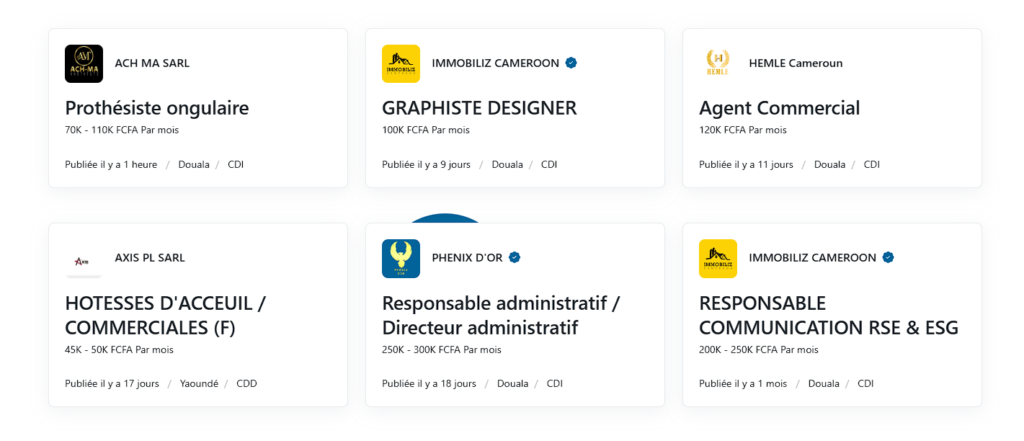Open the GRAPHISTE DESIGNER job listing

click(479, 108)
